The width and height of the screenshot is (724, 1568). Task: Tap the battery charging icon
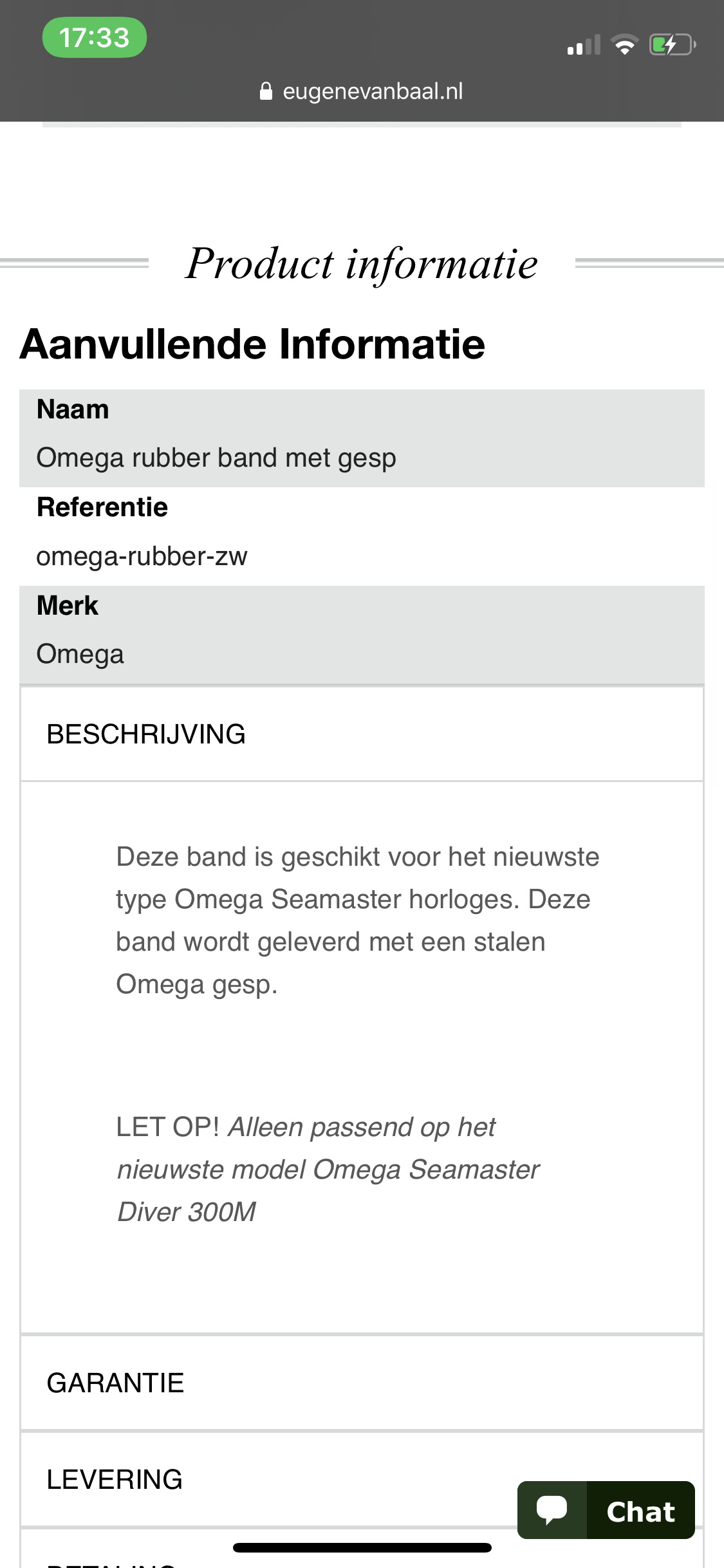click(673, 45)
